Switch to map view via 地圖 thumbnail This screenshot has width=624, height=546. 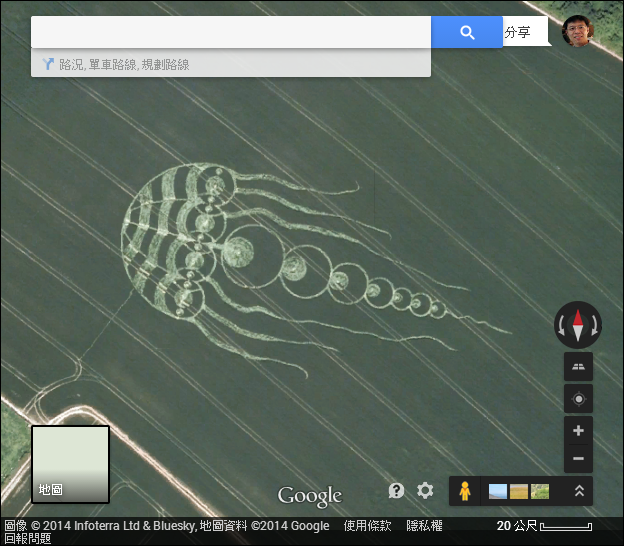click(70, 464)
